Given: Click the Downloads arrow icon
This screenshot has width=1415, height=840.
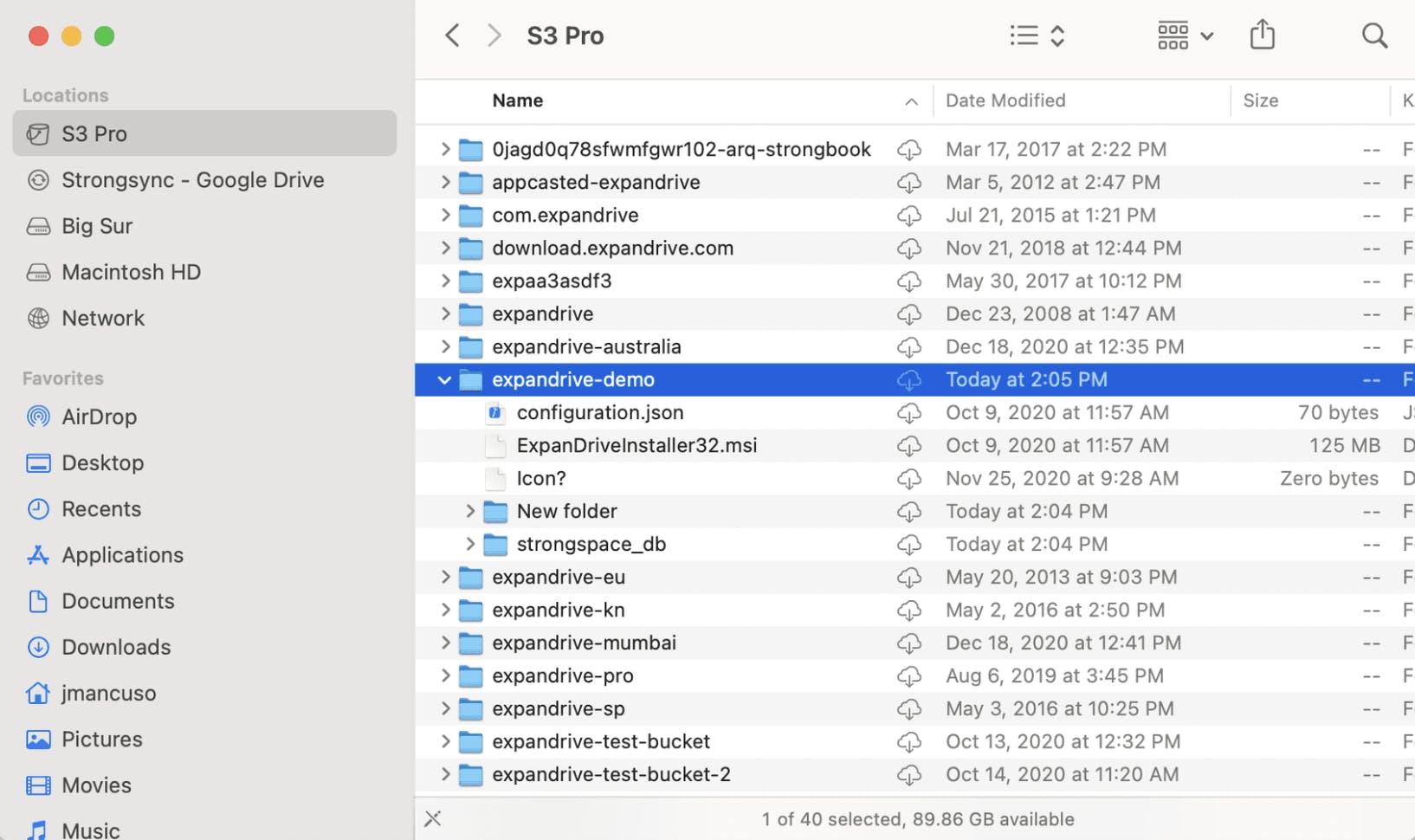Looking at the screenshot, I should (38, 647).
